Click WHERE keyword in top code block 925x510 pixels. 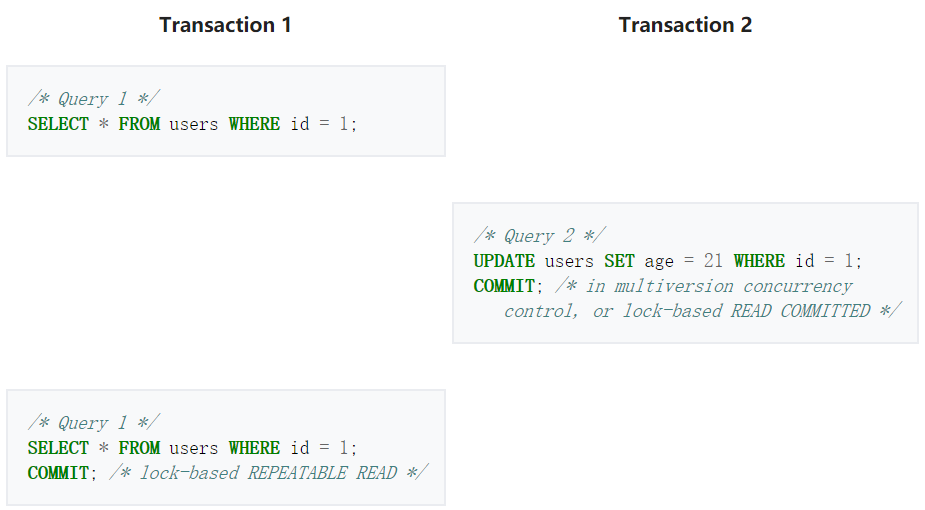pyautogui.click(x=254, y=124)
